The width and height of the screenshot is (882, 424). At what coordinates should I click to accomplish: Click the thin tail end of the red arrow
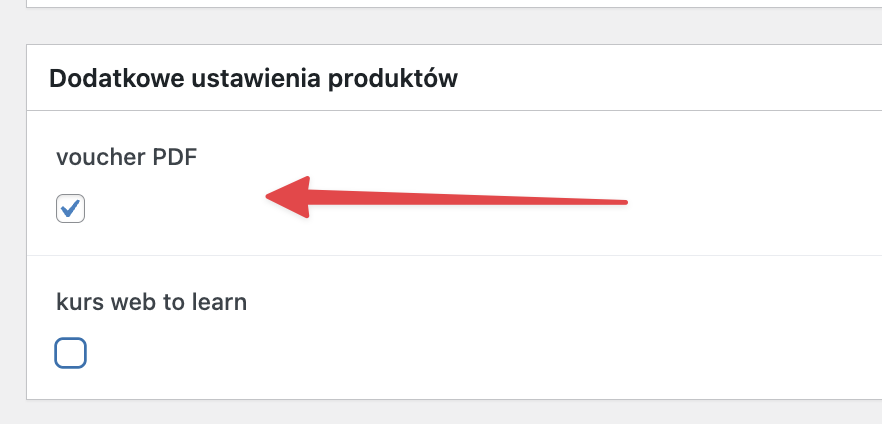(x=620, y=203)
